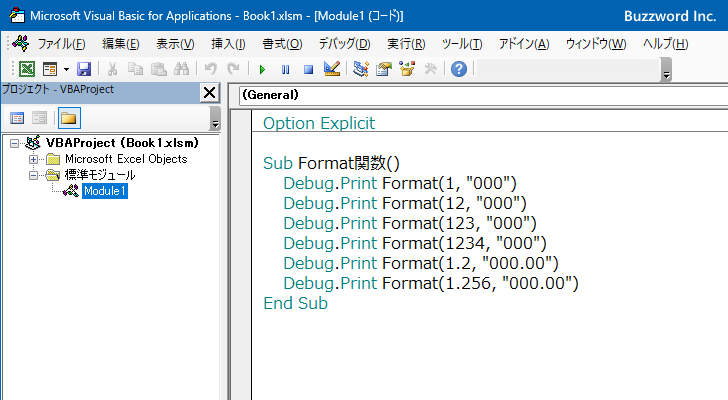Click the View Code icon in Project pane
Screen dimensions: 728x400
click(17, 118)
